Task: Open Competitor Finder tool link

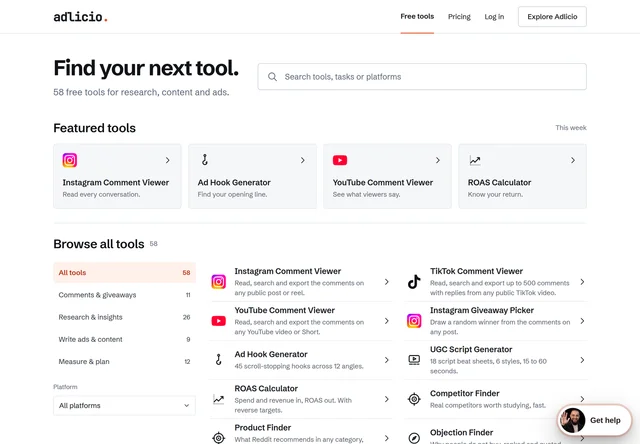Action: pyautogui.click(x=496, y=399)
